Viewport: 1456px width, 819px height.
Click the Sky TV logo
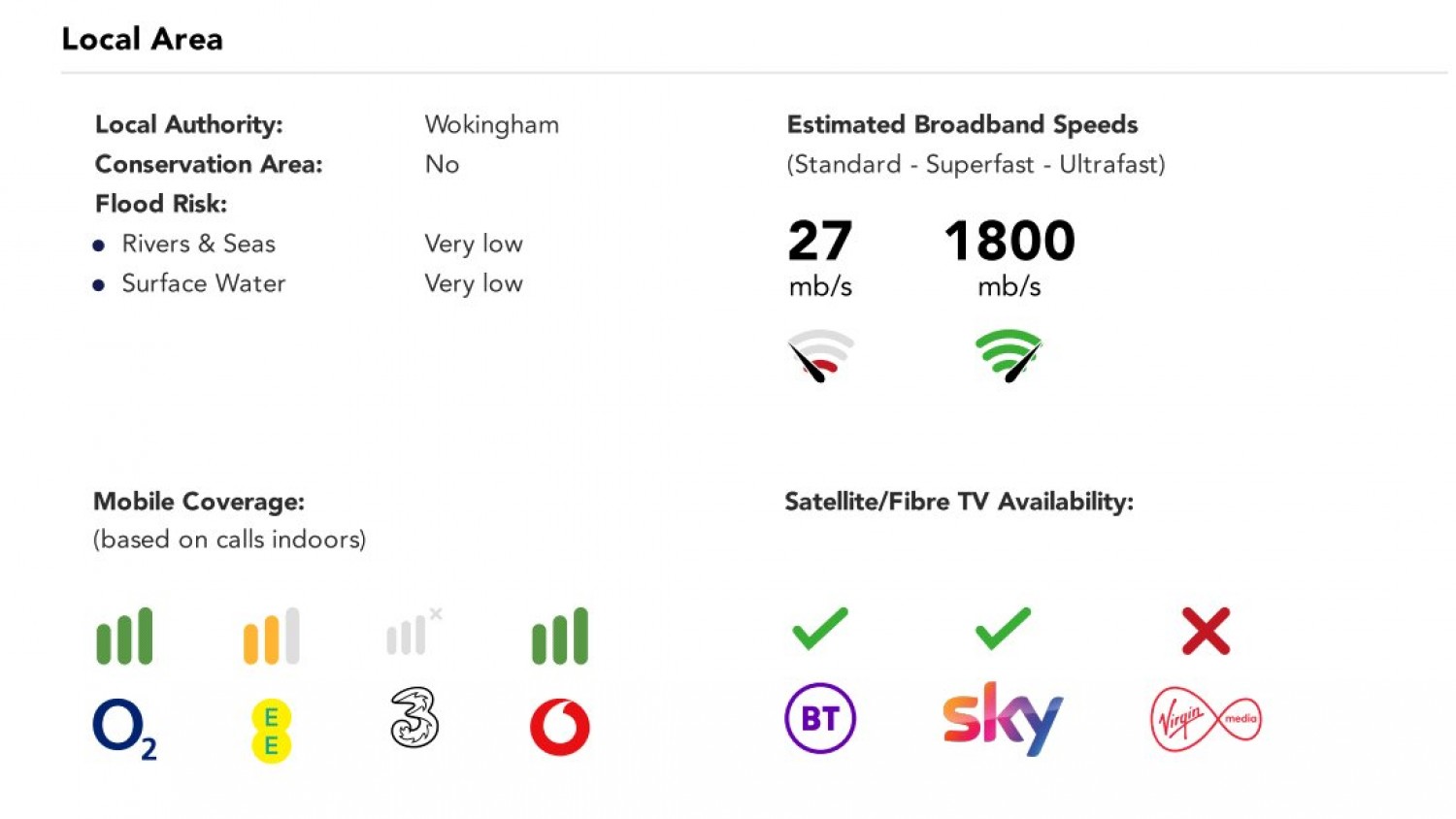coord(1003,719)
